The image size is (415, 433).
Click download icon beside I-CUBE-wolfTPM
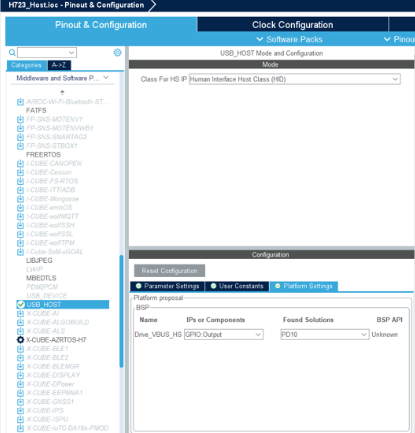pyautogui.click(x=20, y=243)
